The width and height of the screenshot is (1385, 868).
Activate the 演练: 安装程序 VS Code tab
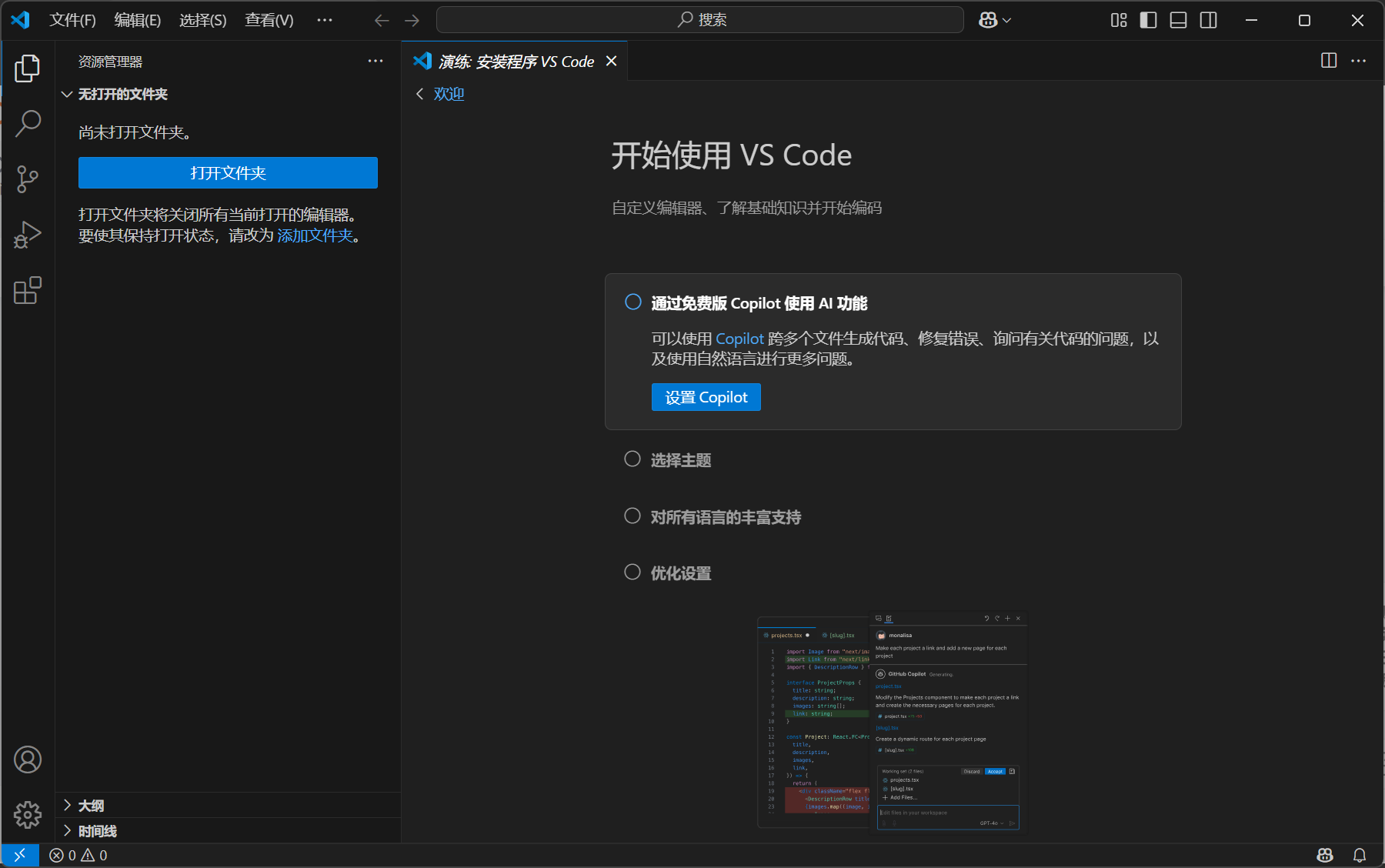click(x=516, y=62)
